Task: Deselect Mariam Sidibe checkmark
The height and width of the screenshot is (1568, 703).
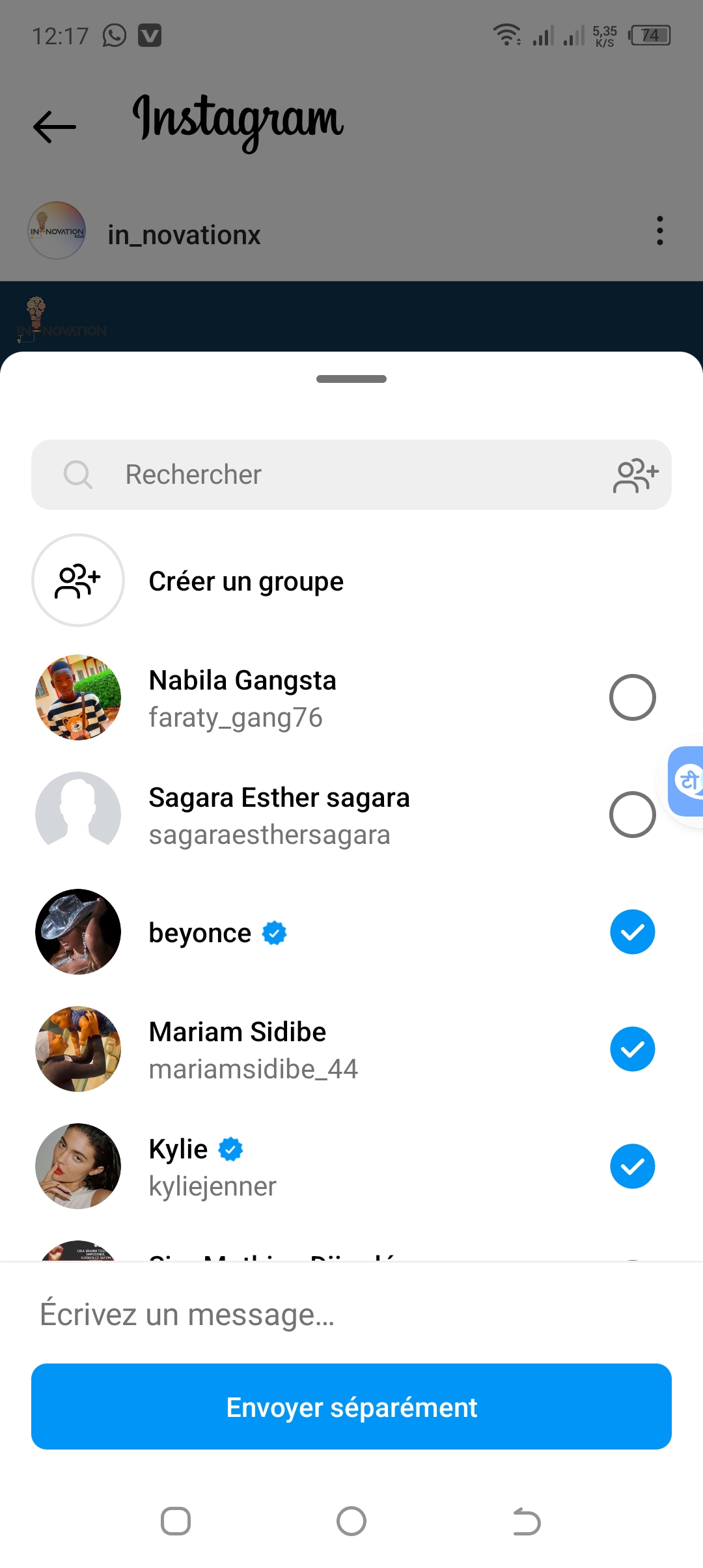Action: pos(632,1049)
